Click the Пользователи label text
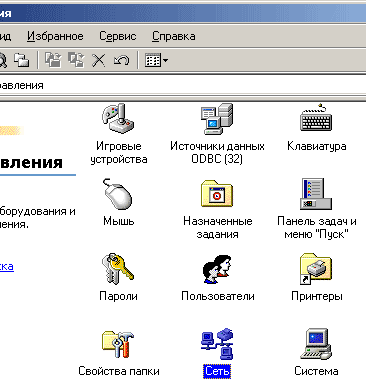Viewport: 366px width, 390px height. tap(218, 296)
